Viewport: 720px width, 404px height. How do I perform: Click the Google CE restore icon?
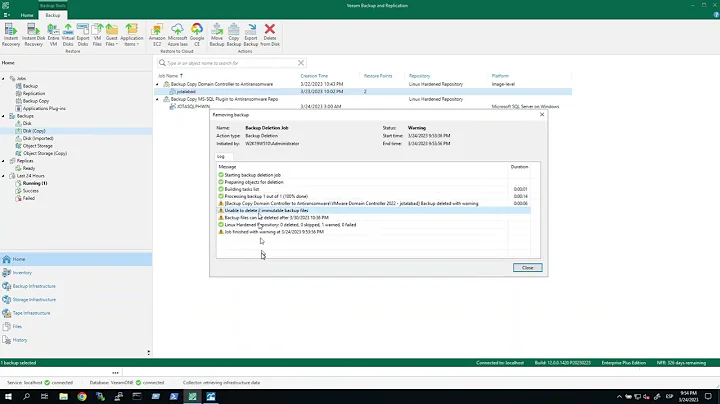[197, 35]
